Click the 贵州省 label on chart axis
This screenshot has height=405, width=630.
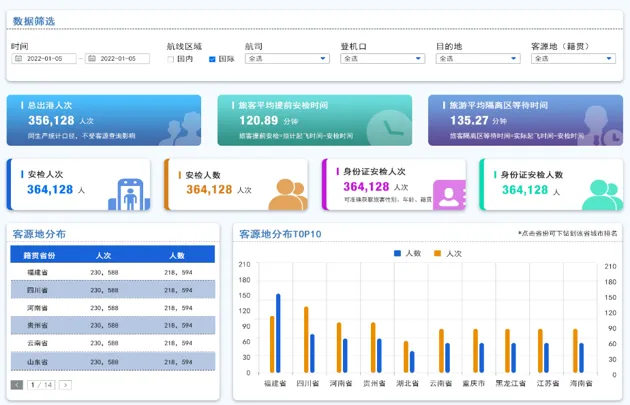coord(374,383)
